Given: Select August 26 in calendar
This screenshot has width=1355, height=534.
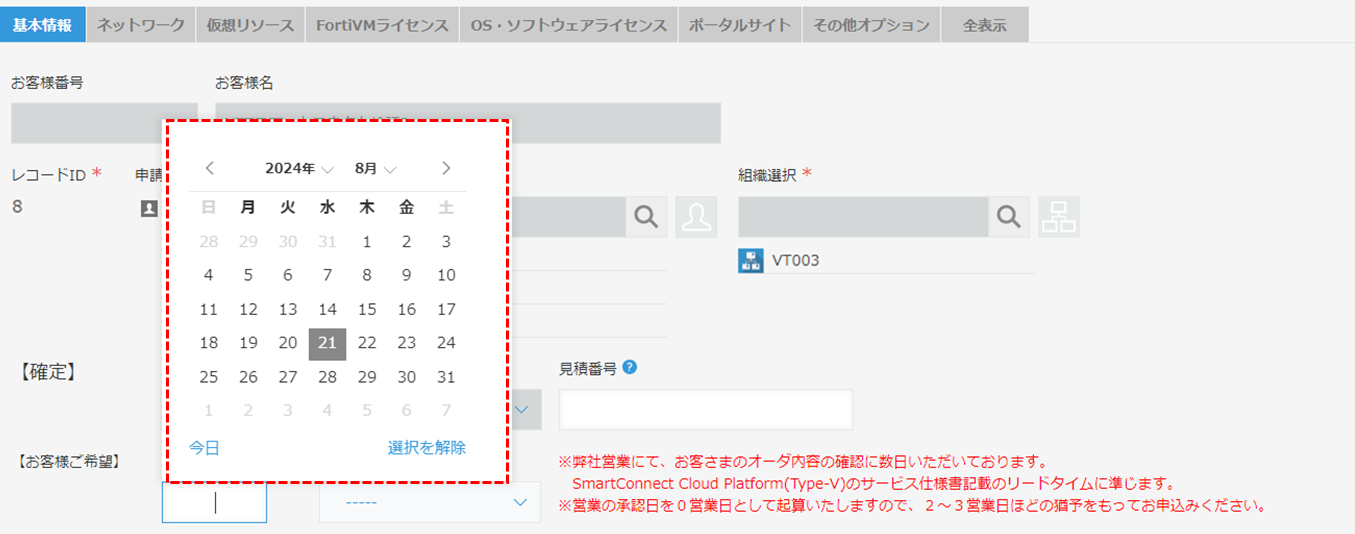Looking at the screenshot, I should [248, 377].
